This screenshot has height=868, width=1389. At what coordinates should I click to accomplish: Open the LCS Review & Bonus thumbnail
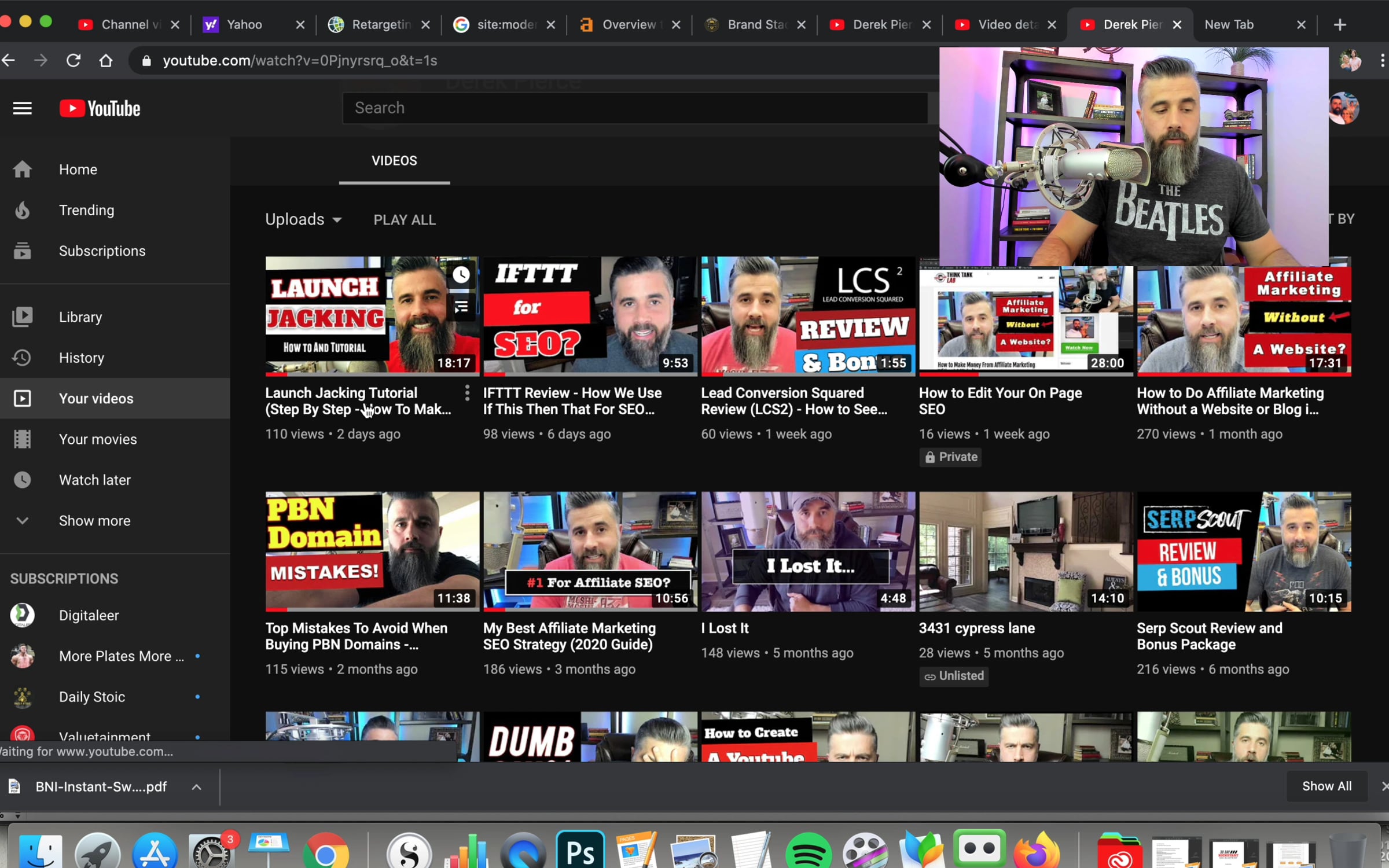[x=808, y=316]
